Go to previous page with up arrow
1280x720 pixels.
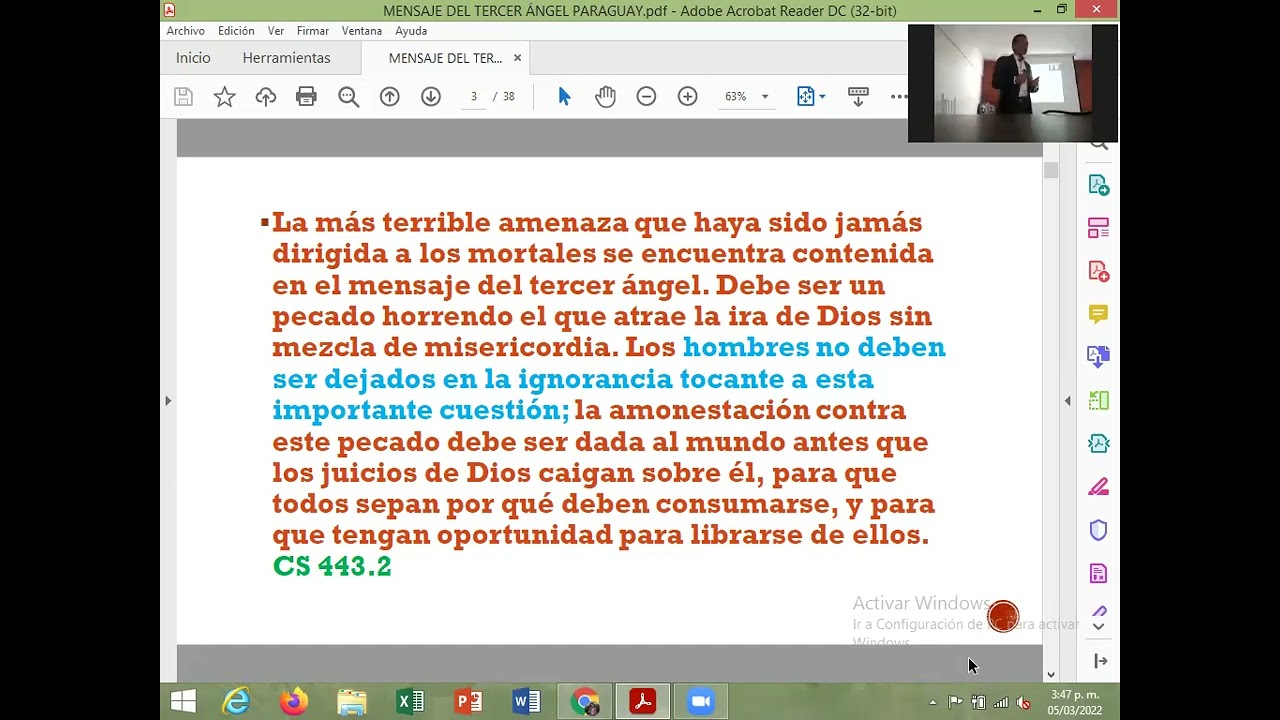(x=390, y=97)
